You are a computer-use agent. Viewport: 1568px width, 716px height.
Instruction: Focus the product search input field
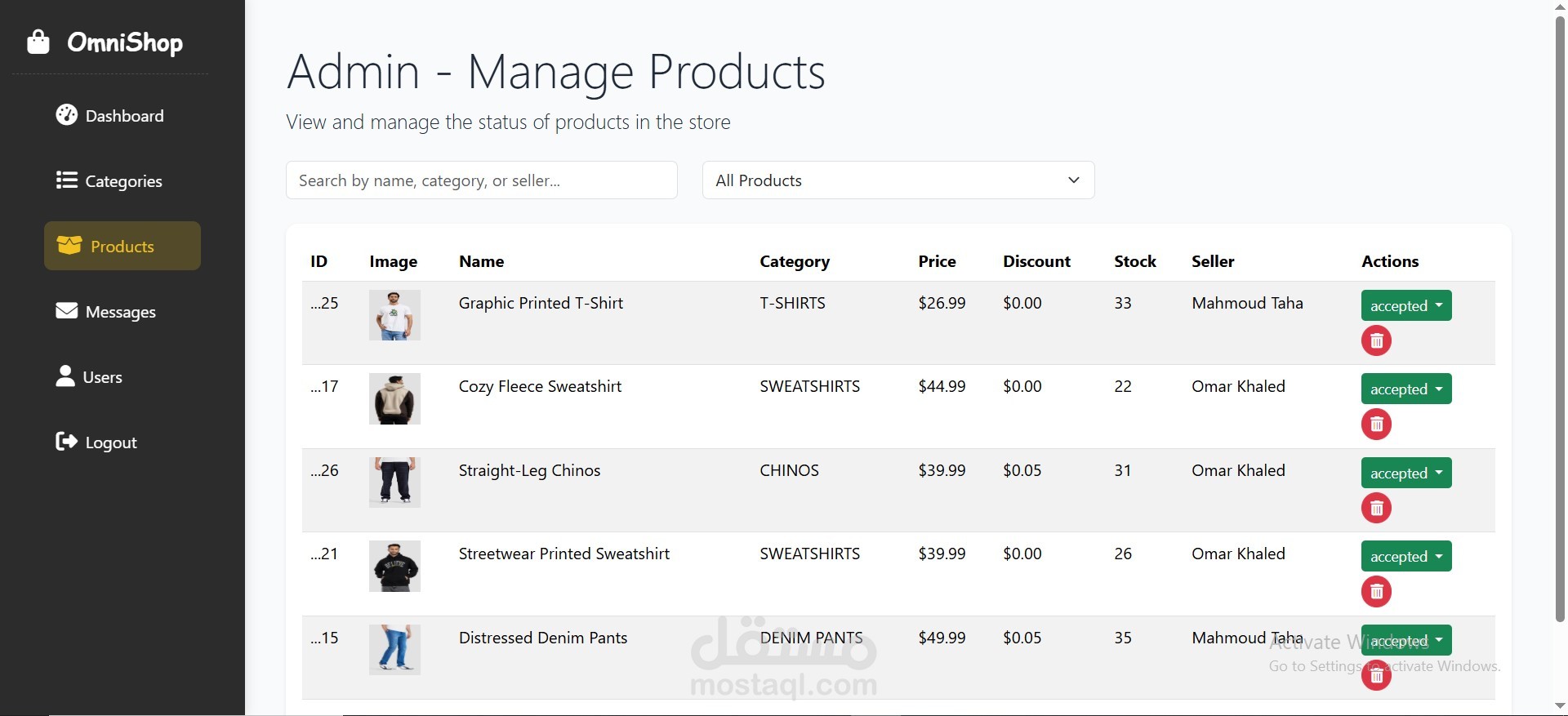click(482, 180)
